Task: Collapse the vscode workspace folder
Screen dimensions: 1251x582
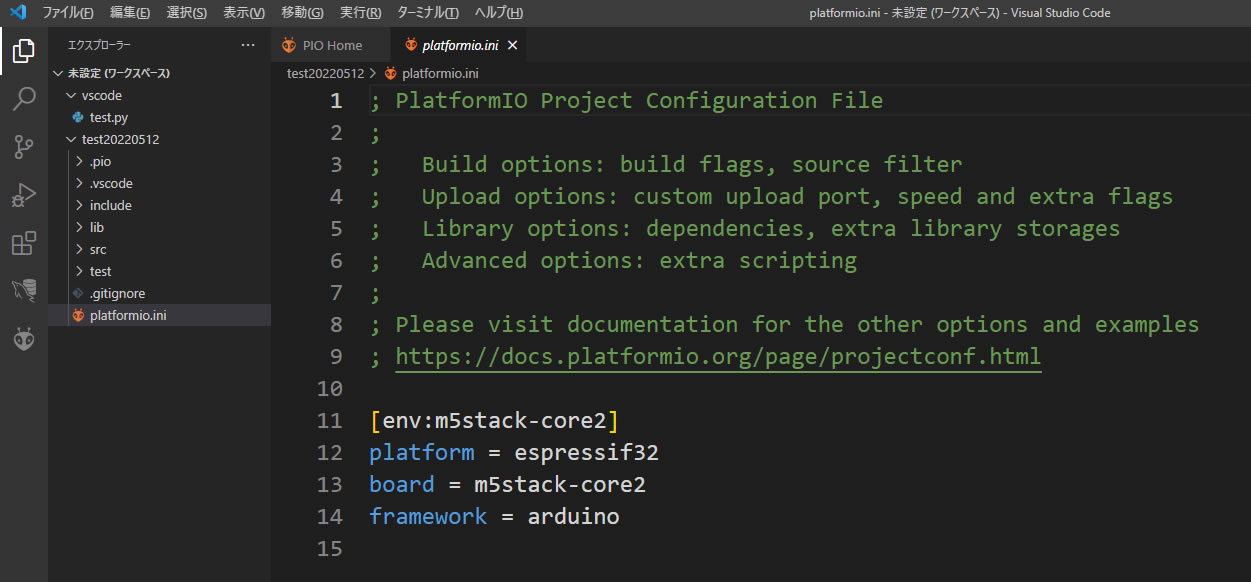Action: tap(101, 95)
